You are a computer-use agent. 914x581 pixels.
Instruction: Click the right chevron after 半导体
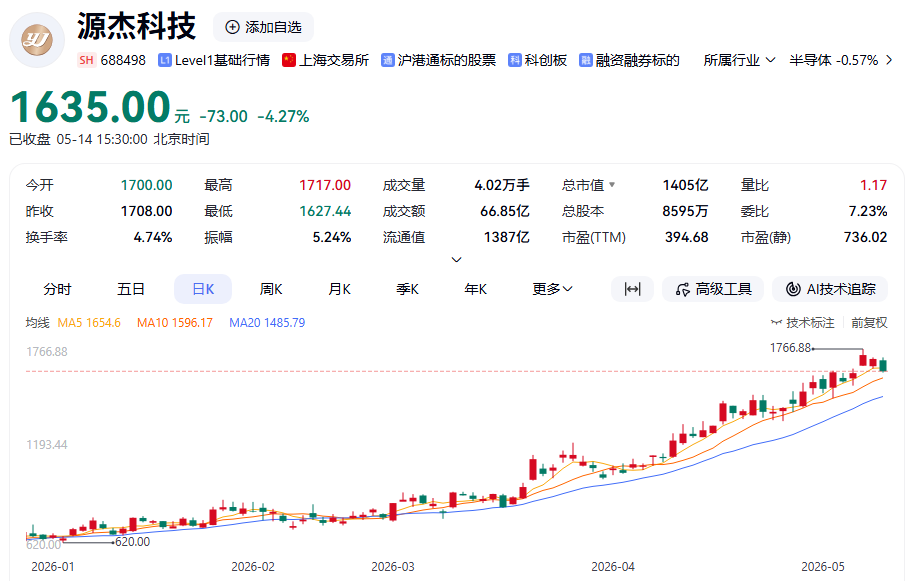tap(889, 60)
